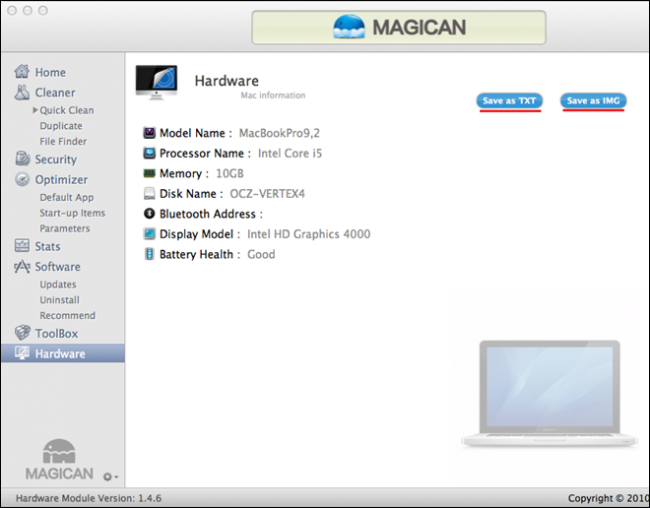
Task: Go to the Optimizer section label
Action: (x=61, y=180)
